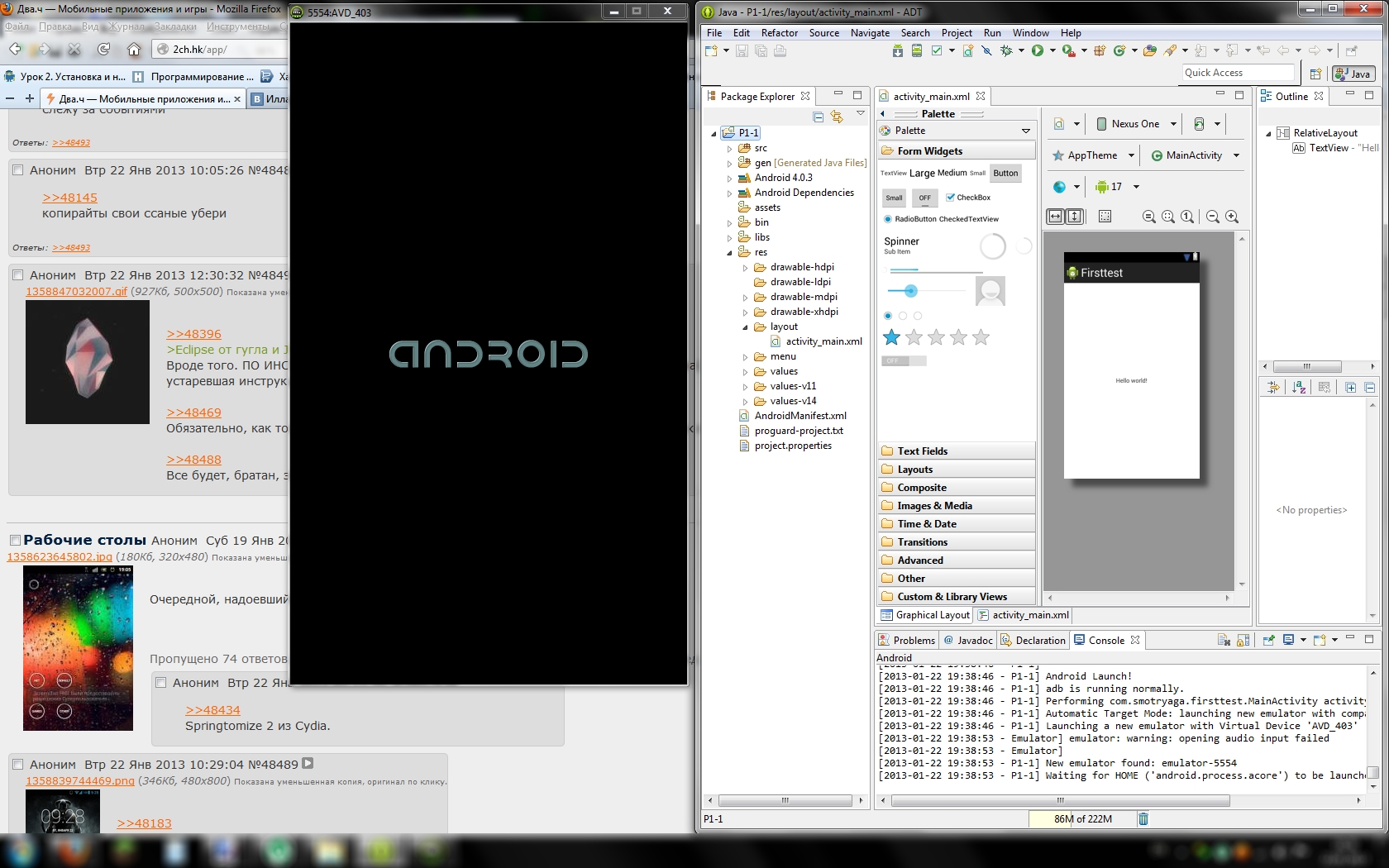
Task: Run the project with green play icon
Action: (1038, 51)
